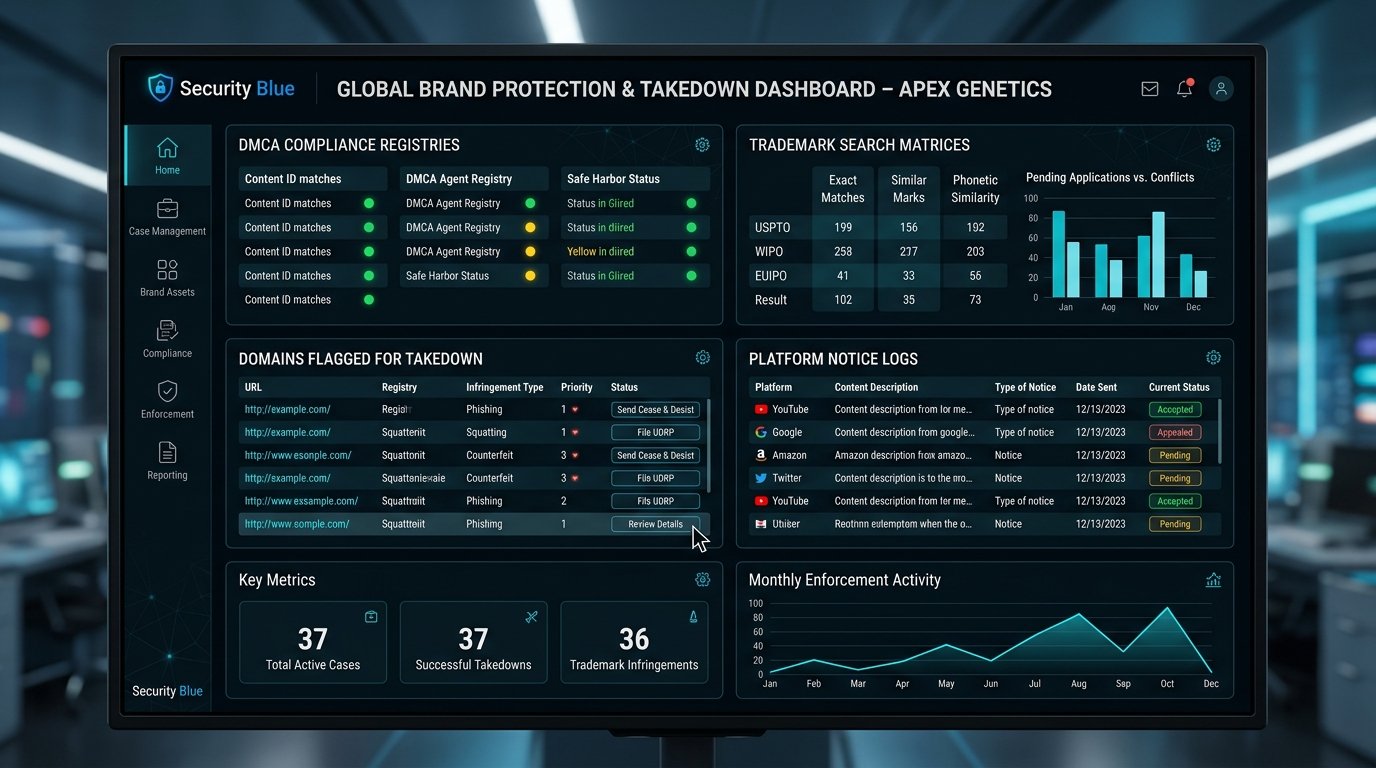This screenshot has width=1376, height=768.
Task: Click WIPO similar marks value 277
Action: [908, 252]
